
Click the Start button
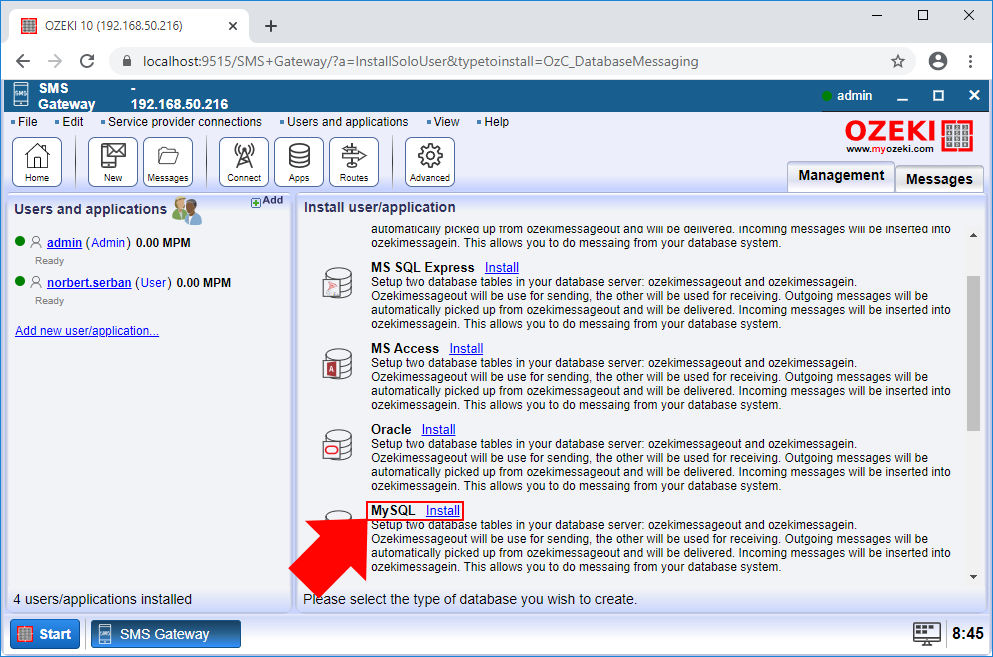(44, 633)
